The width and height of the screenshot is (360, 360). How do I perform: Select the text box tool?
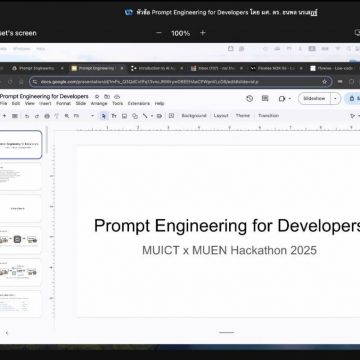tap(114, 116)
